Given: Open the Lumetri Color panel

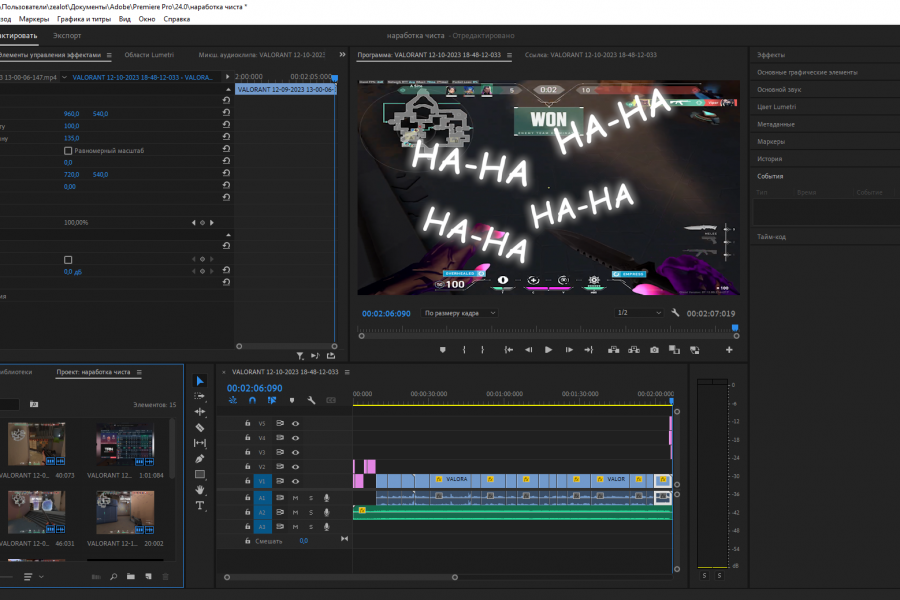Looking at the screenshot, I should click(777, 106).
